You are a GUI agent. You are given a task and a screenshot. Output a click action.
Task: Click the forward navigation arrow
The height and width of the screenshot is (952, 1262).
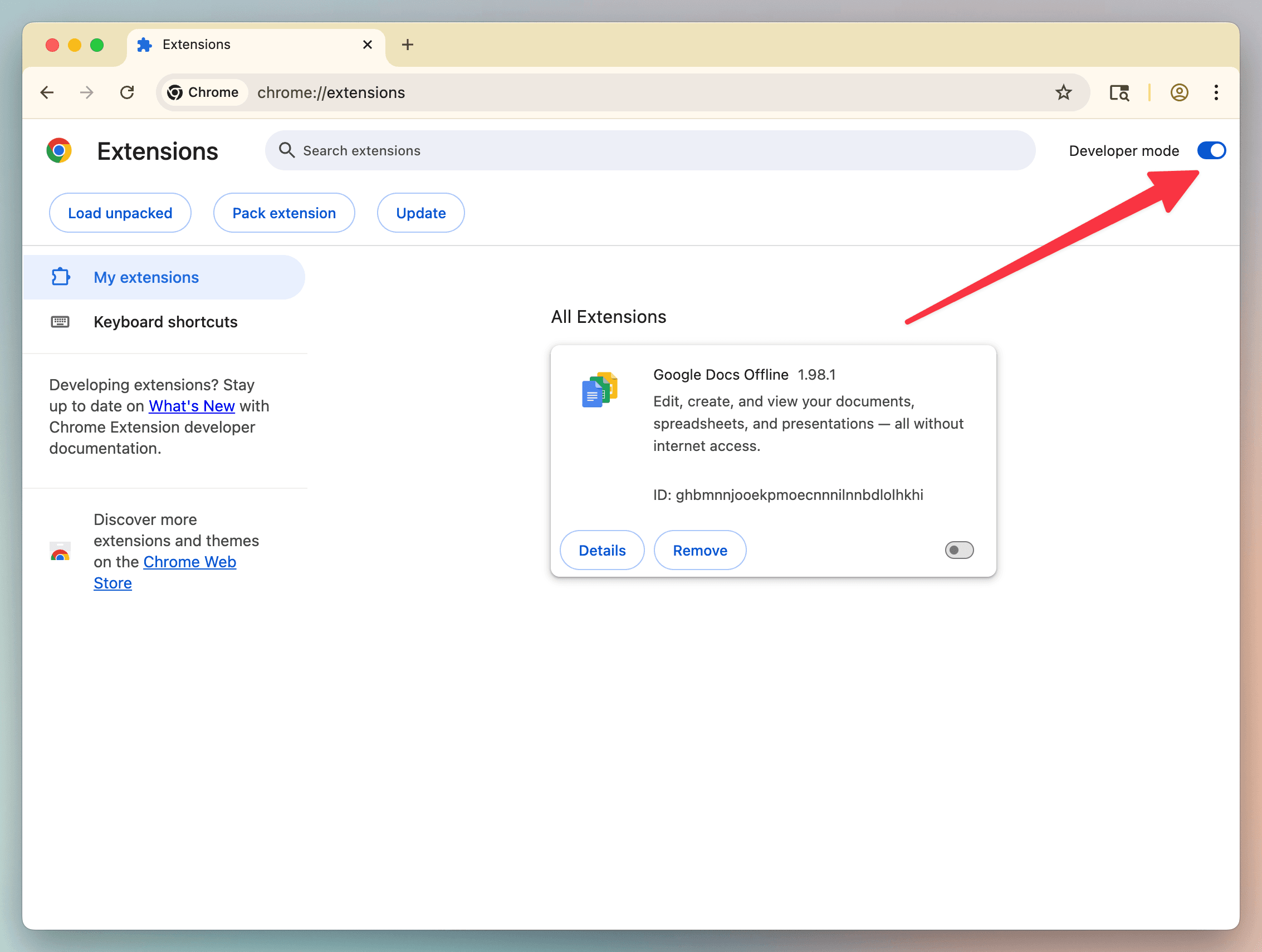click(87, 92)
